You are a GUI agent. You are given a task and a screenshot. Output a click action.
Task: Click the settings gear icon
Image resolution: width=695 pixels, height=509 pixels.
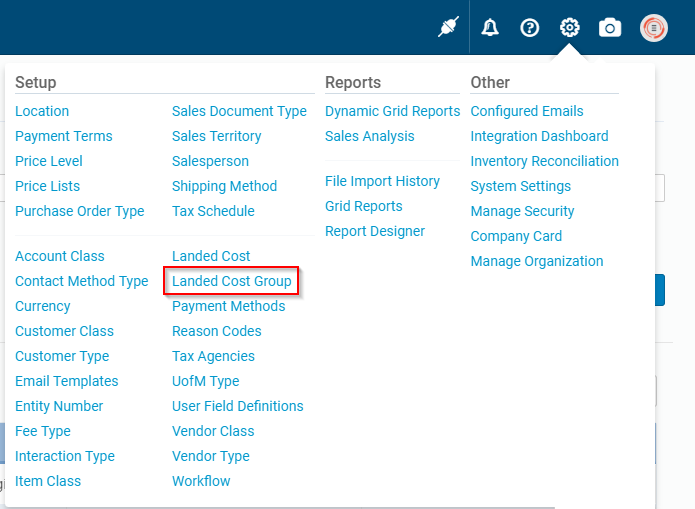[x=570, y=28]
